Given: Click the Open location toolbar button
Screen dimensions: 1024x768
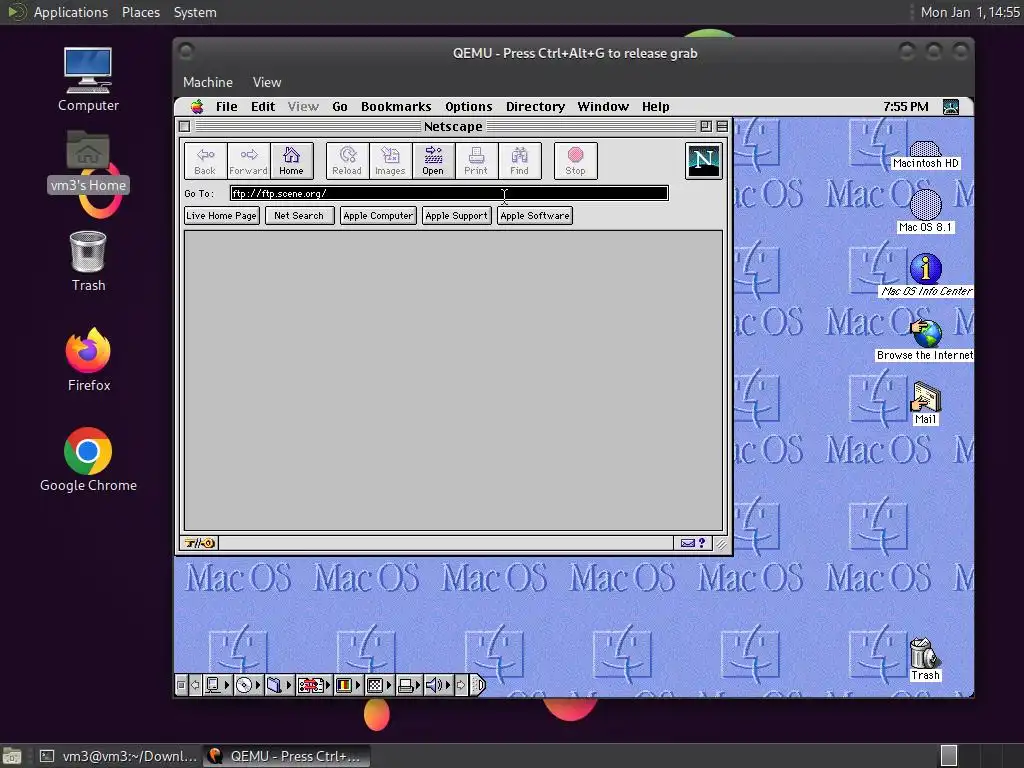Looking at the screenshot, I should point(433,161).
